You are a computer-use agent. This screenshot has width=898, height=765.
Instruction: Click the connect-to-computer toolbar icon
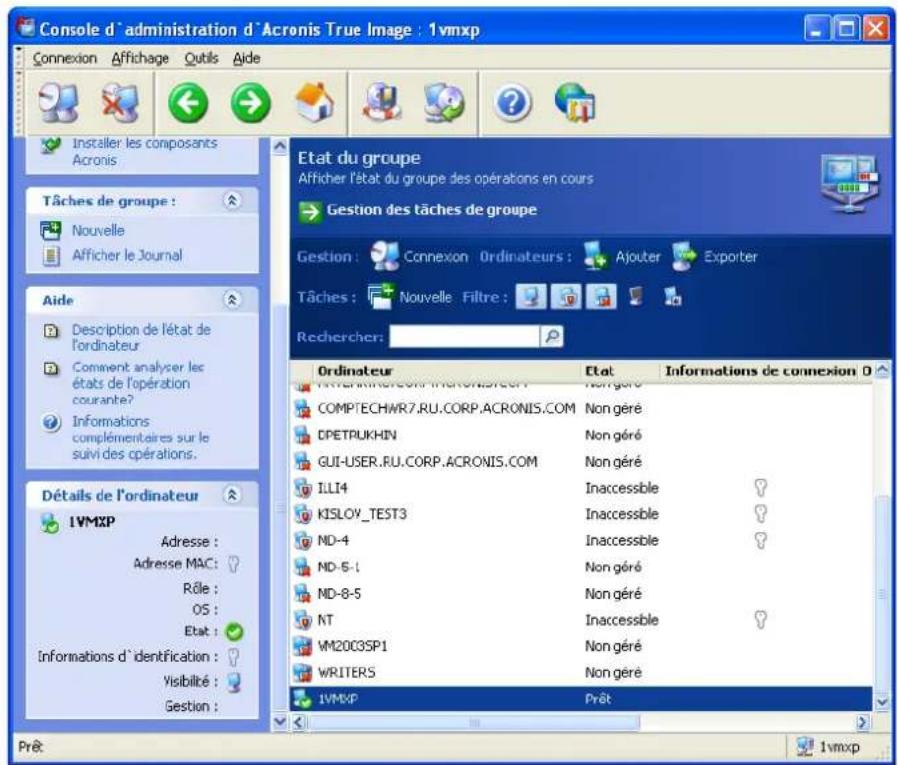[x=58, y=103]
